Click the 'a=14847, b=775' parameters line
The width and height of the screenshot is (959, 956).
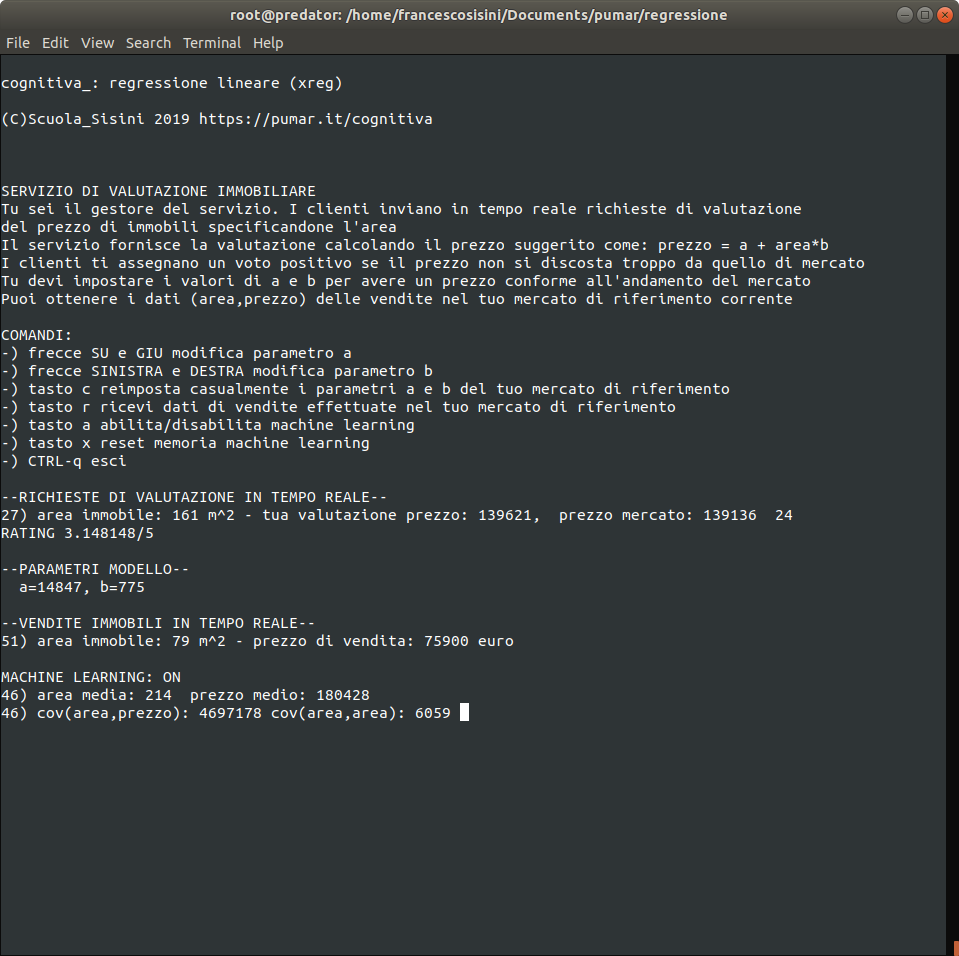pyautogui.click(x=82, y=587)
